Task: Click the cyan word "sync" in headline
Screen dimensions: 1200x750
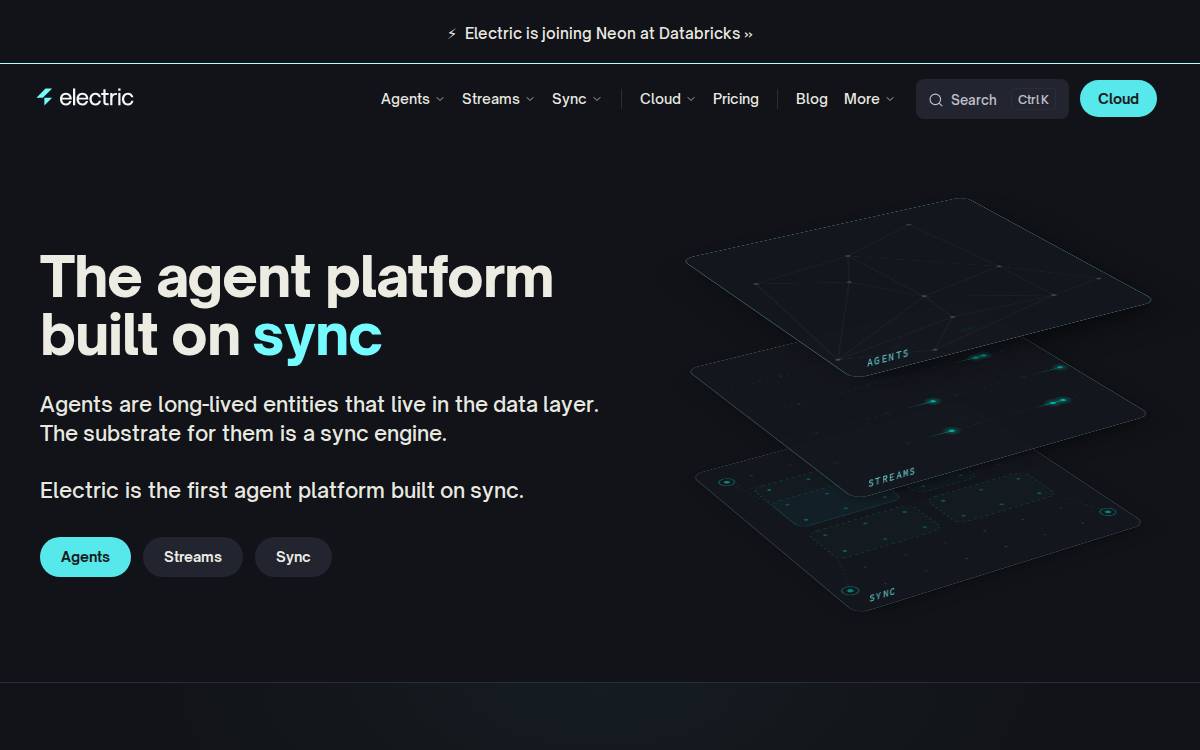Action: click(x=317, y=335)
